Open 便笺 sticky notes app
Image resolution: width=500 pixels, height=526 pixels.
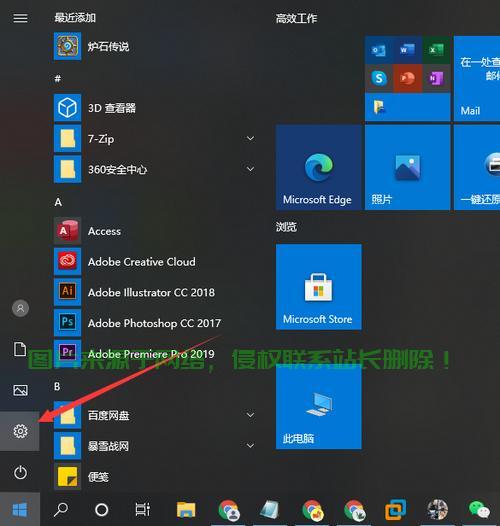[x=154, y=476]
